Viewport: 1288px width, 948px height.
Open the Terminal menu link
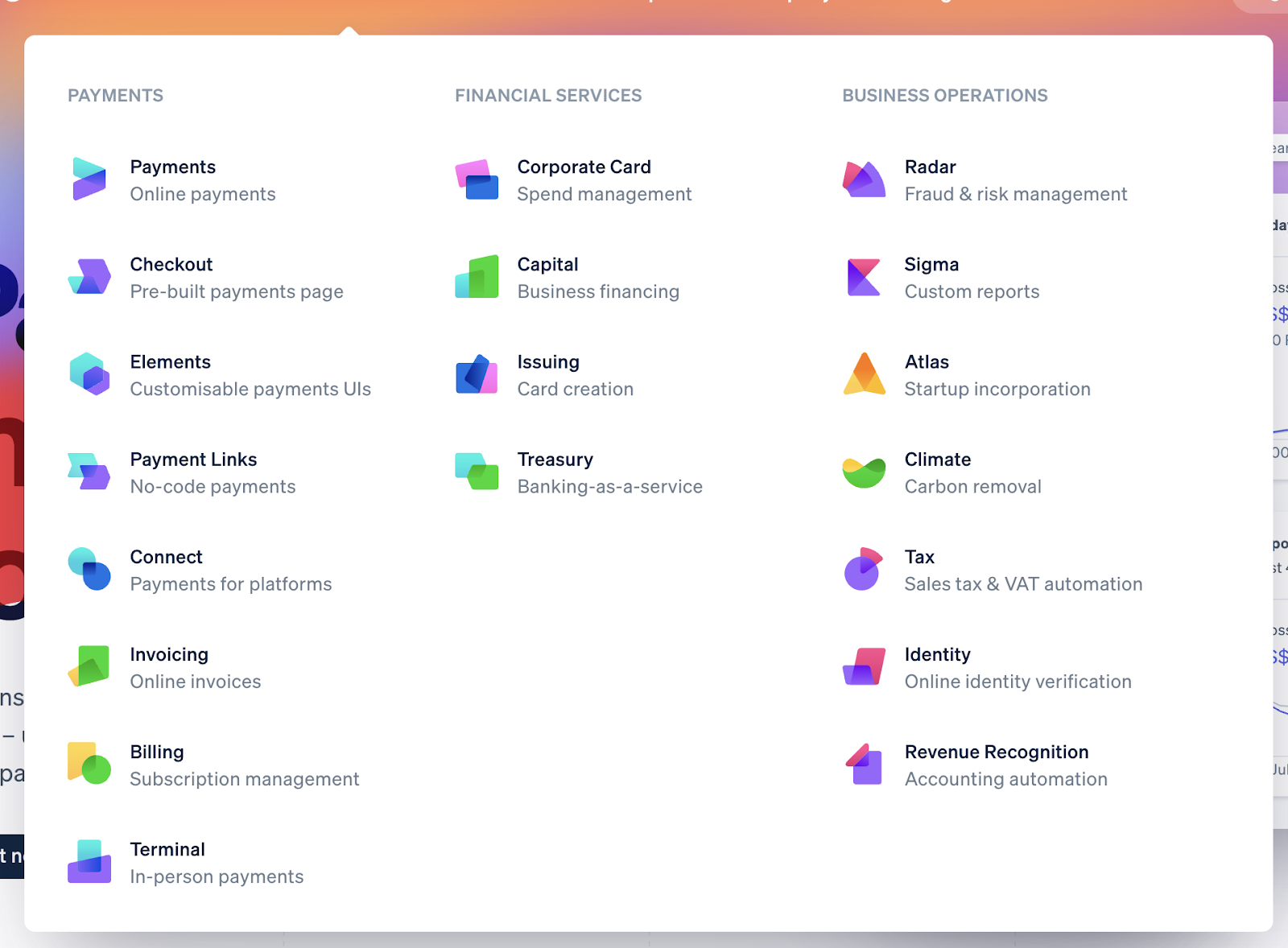pyautogui.click(x=167, y=849)
